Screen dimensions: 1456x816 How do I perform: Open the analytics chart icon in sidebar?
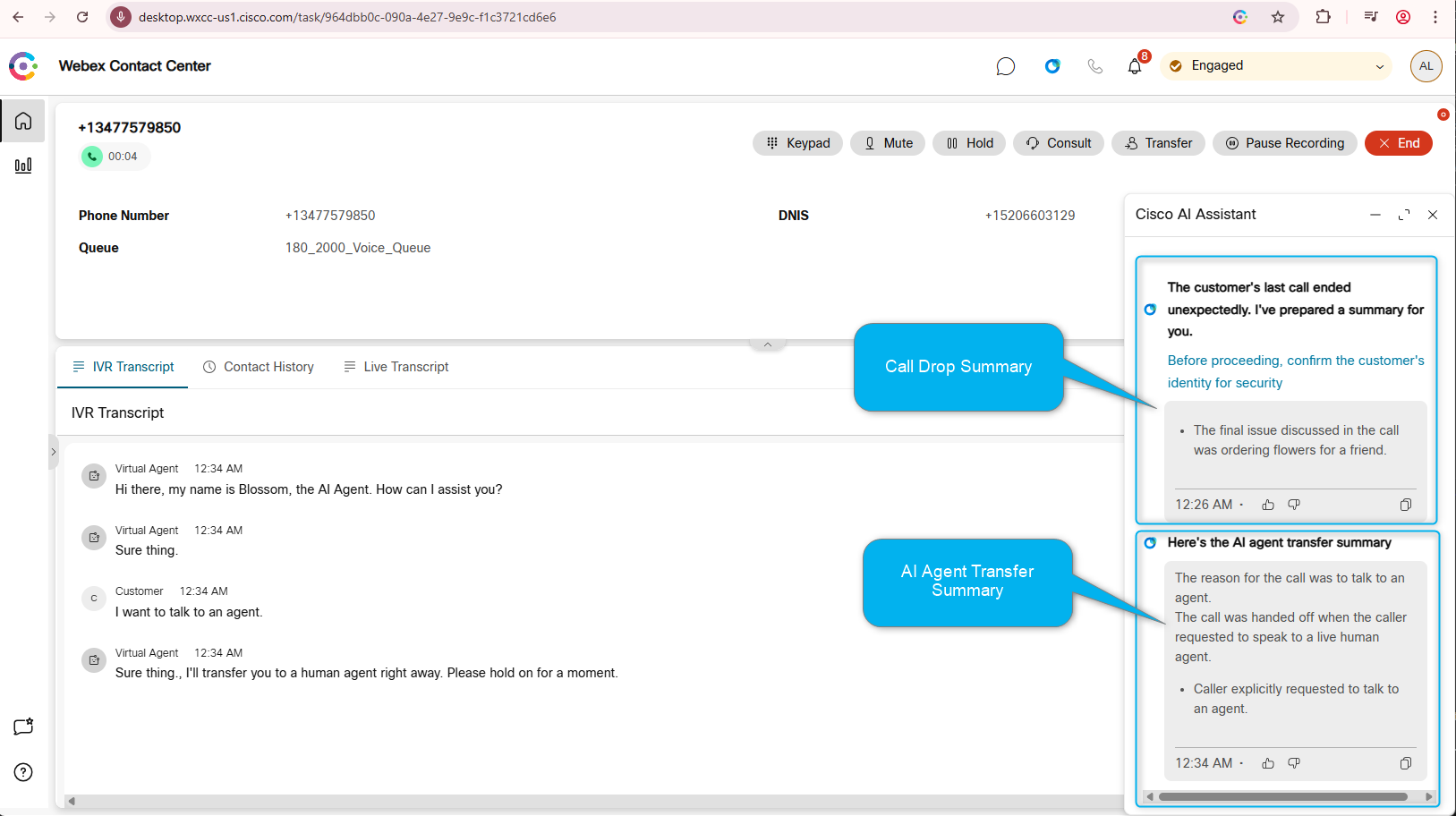pyautogui.click(x=23, y=166)
